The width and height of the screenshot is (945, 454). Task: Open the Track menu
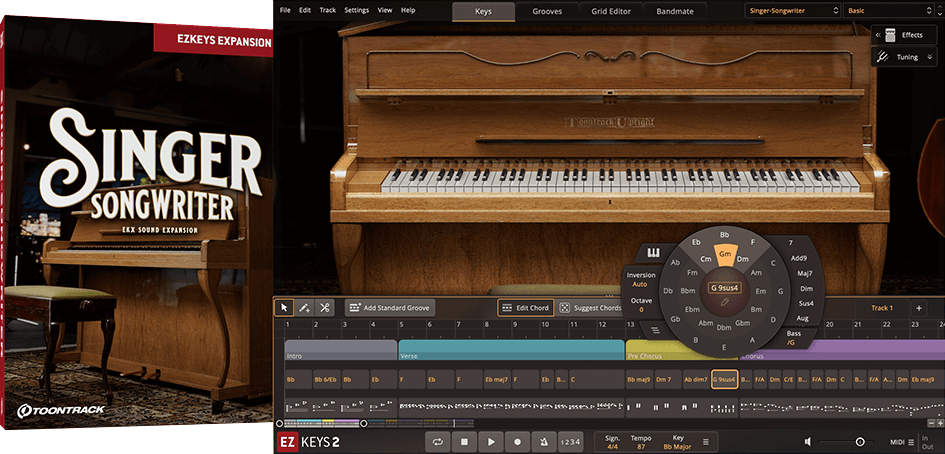click(x=328, y=10)
